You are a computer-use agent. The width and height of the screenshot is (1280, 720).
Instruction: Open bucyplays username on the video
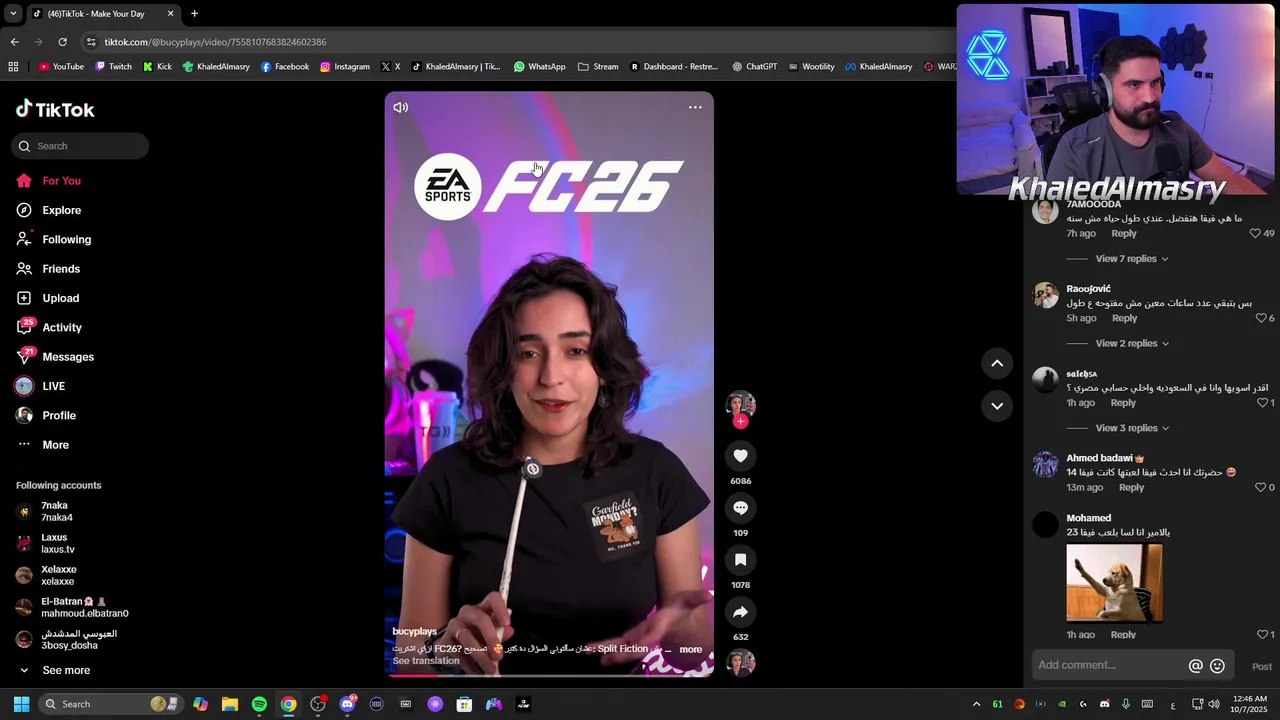(x=414, y=632)
